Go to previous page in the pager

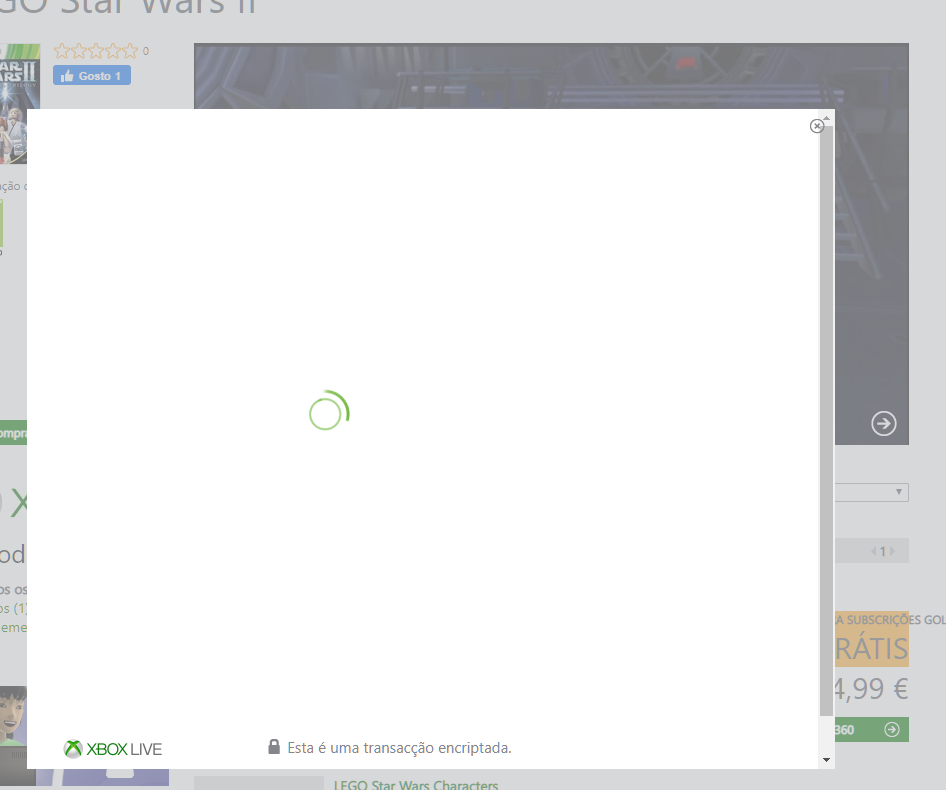tap(873, 551)
